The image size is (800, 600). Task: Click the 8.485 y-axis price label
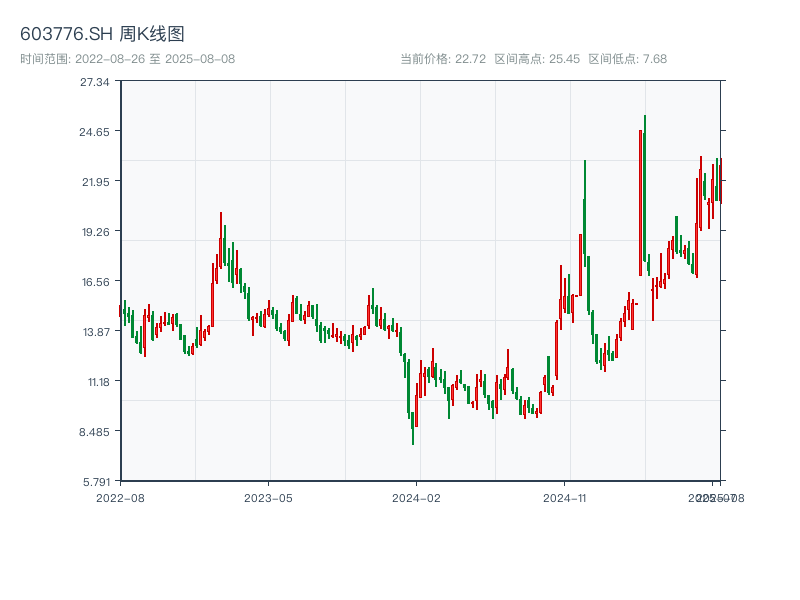tap(95, 432)
